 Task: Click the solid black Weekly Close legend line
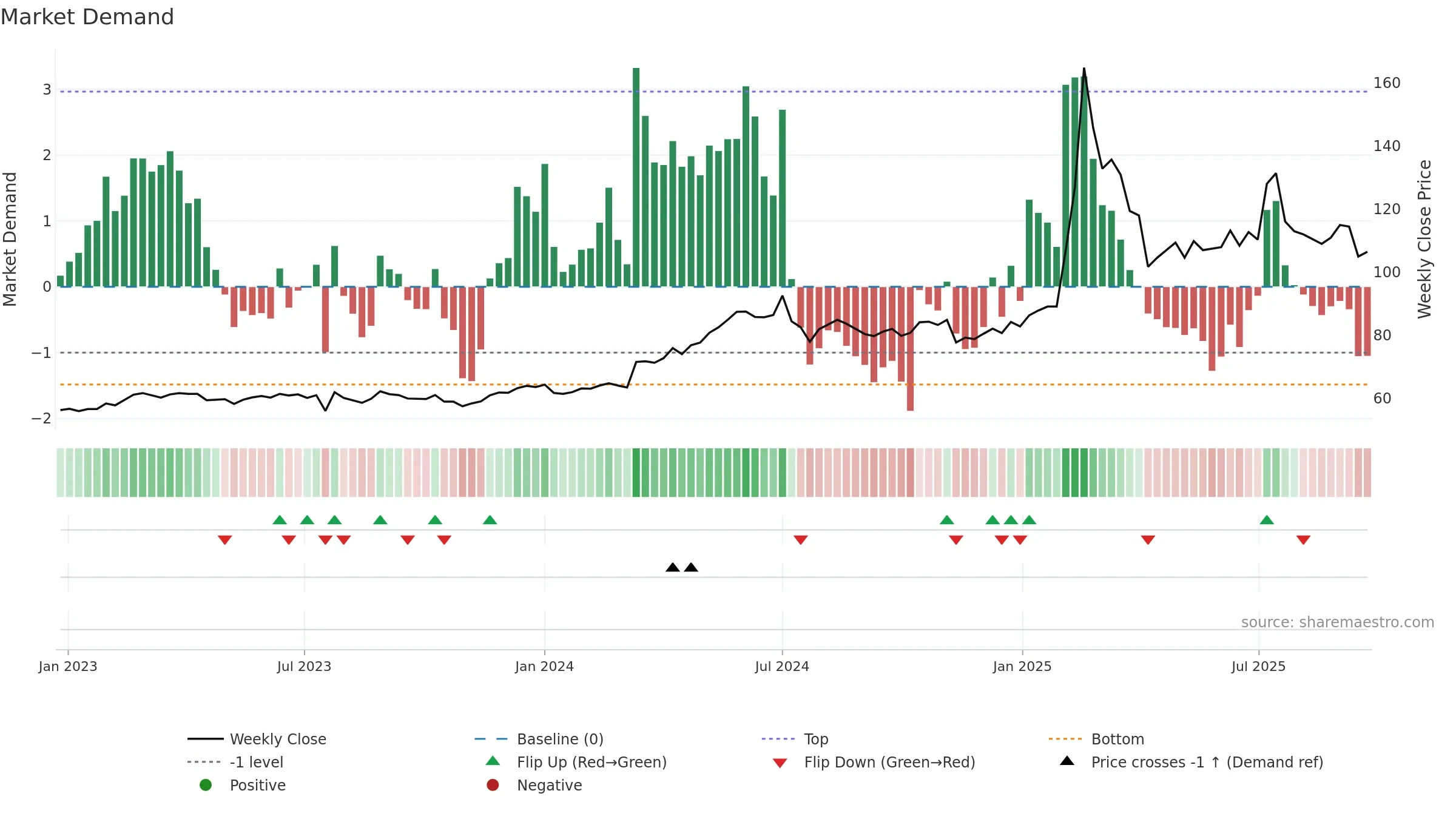click(x=206, y=739)
